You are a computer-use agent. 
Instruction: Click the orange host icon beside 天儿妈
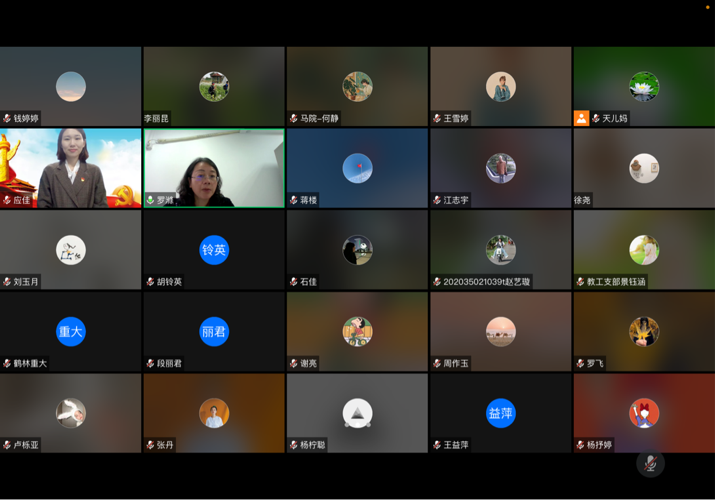tap(581, 118)
